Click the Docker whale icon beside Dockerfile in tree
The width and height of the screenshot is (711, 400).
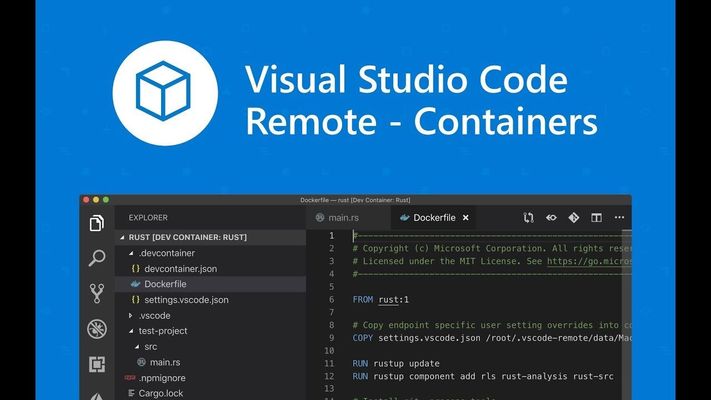[135, 284]
